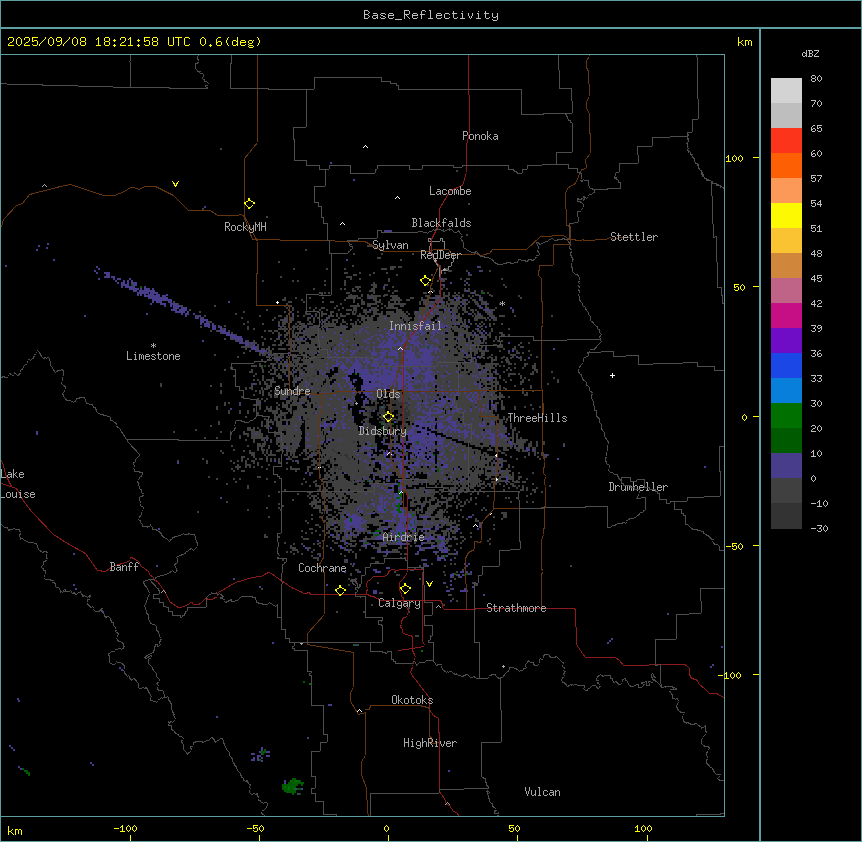The width and height of the screenshot is (862, 842).
Task: Click the Banff label
Action: [x=124, y=567]
